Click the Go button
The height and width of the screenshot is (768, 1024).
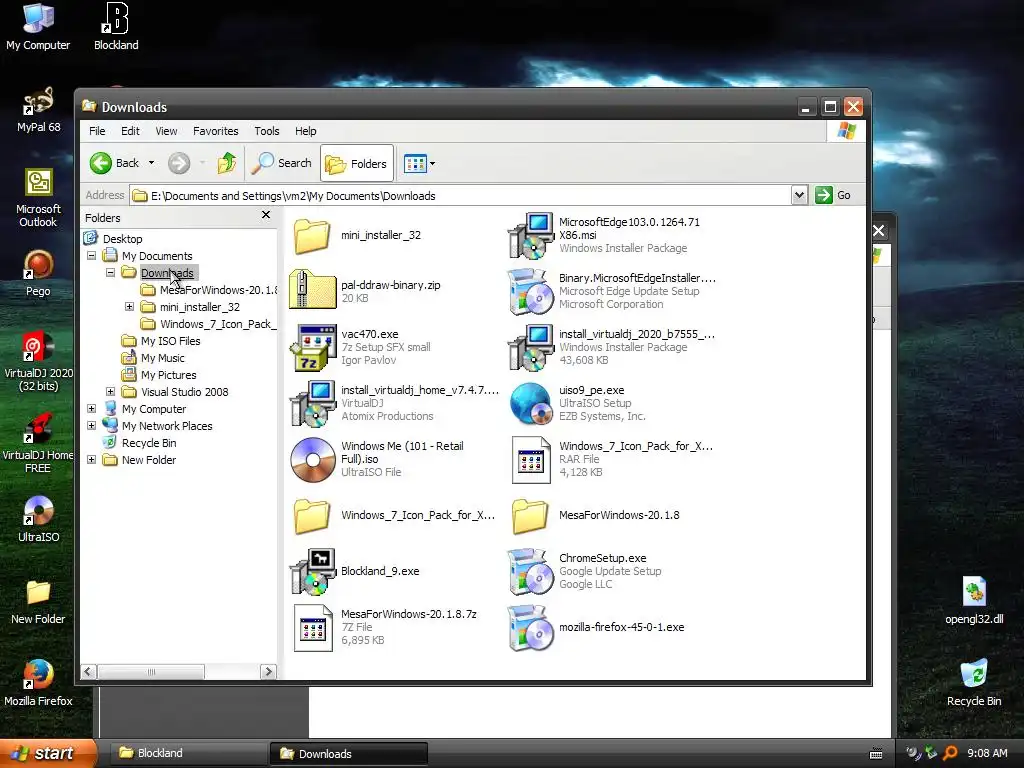coord(833,195)
